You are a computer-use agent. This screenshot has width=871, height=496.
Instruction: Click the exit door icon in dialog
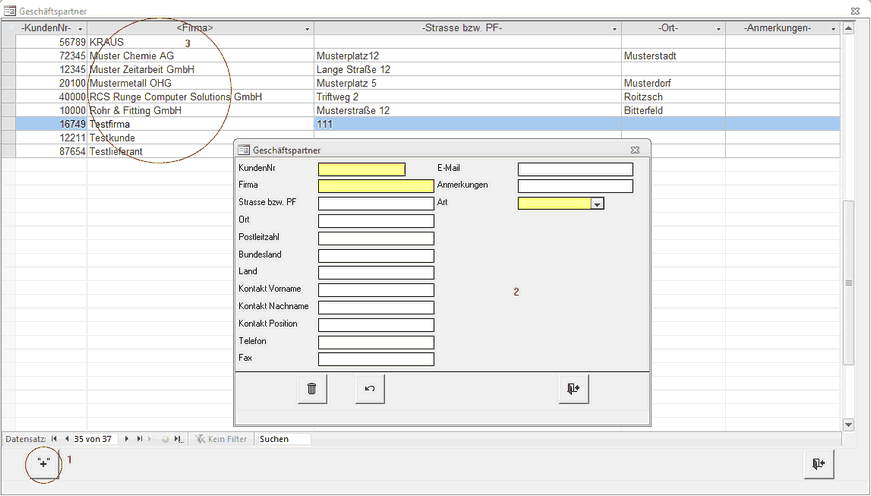pyautogui.click(x=573, y=389)
